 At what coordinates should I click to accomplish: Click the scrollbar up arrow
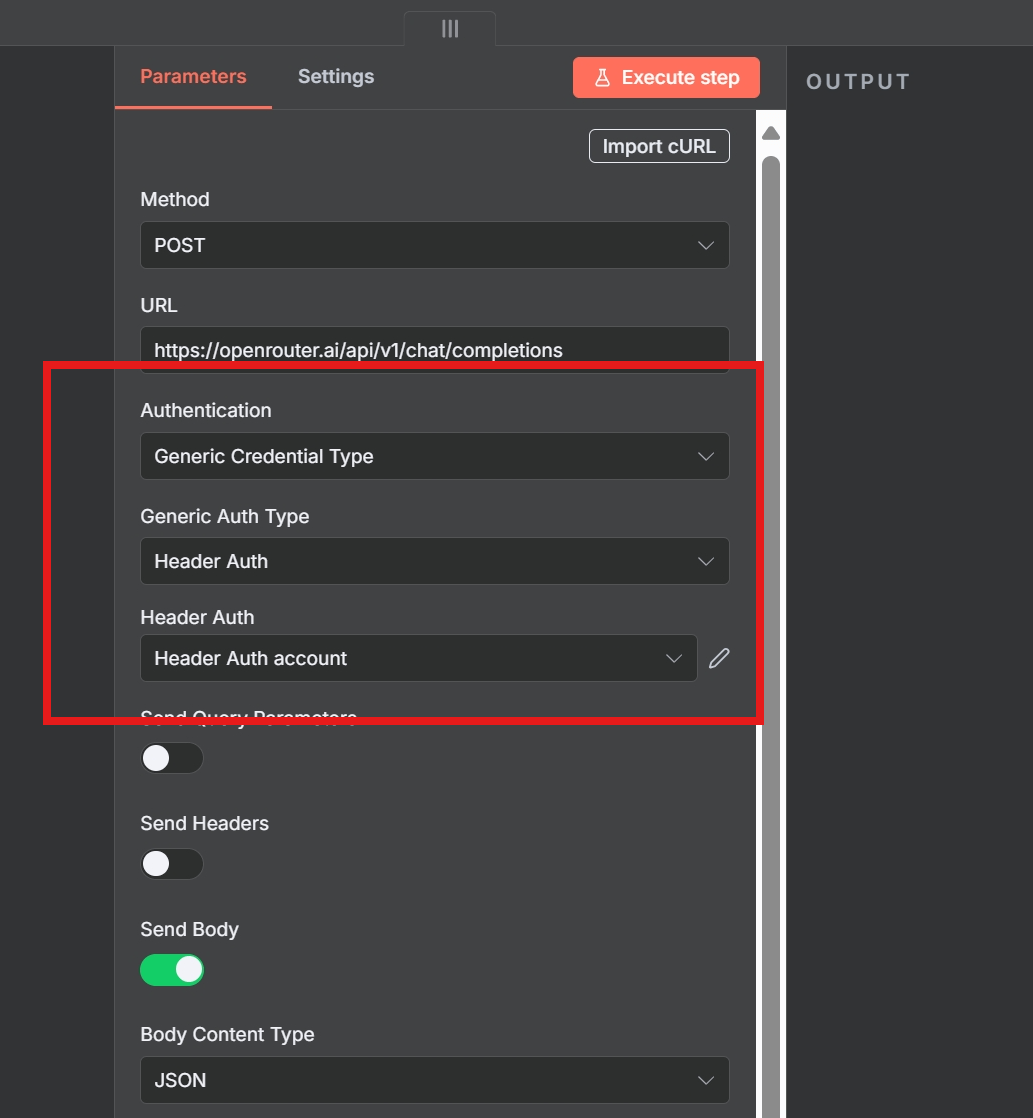click(770, 131)
